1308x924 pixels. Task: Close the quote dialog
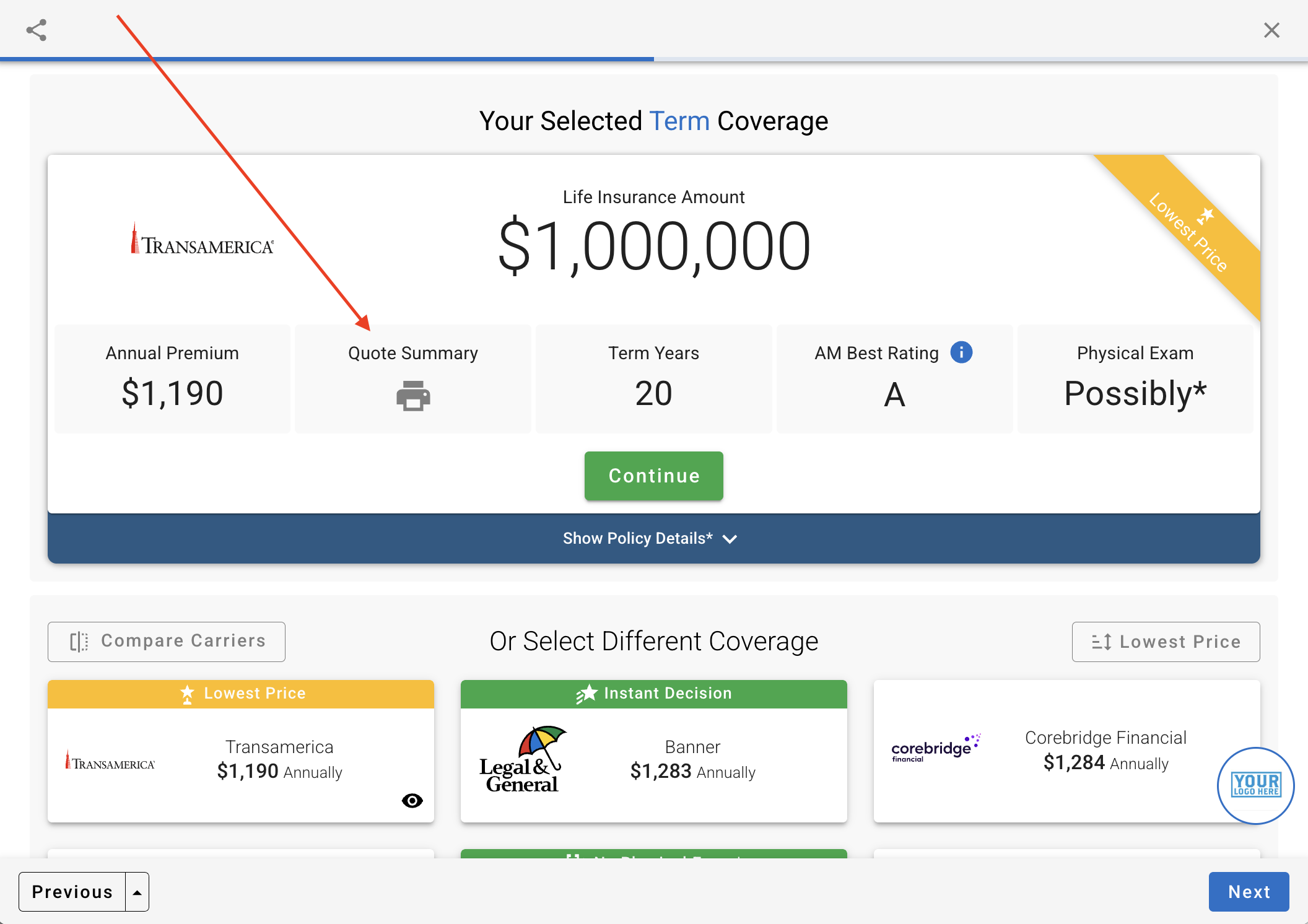coord(1271,30)
